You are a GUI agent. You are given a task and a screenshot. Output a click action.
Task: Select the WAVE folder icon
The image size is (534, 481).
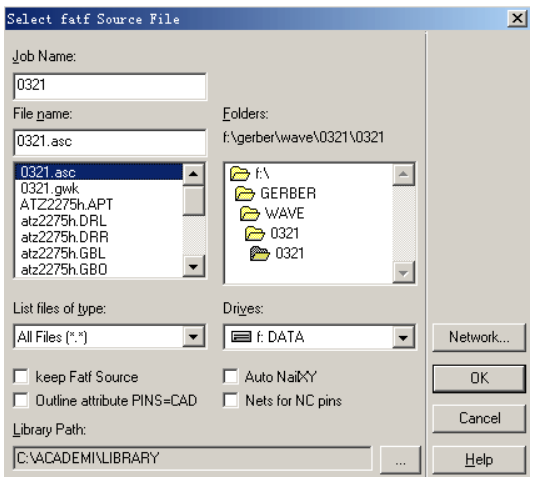(x=250, y=213)
